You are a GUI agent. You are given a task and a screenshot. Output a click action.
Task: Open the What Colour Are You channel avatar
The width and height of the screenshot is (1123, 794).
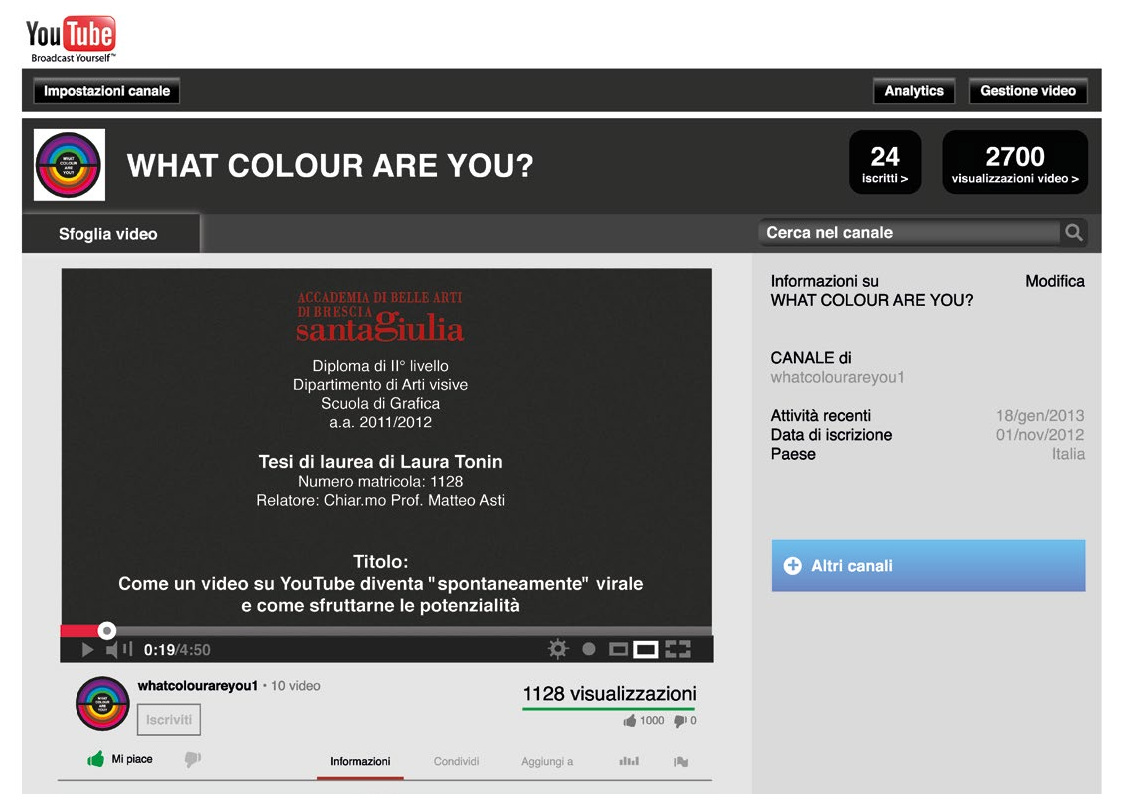(69, 165)
